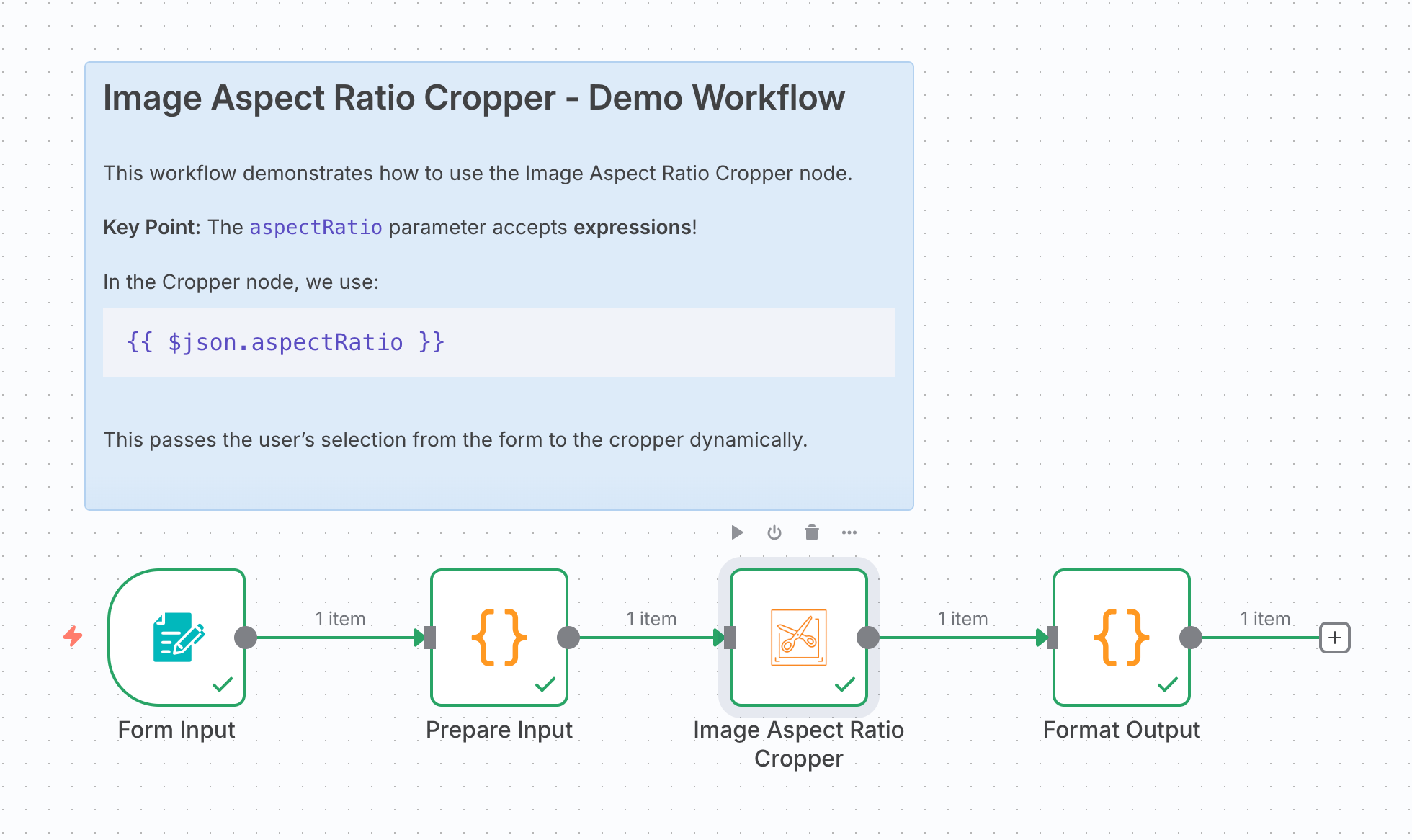
Task: Click the Cropper node output connector dot
Action: pyautogui.click(x=868, y=638)
